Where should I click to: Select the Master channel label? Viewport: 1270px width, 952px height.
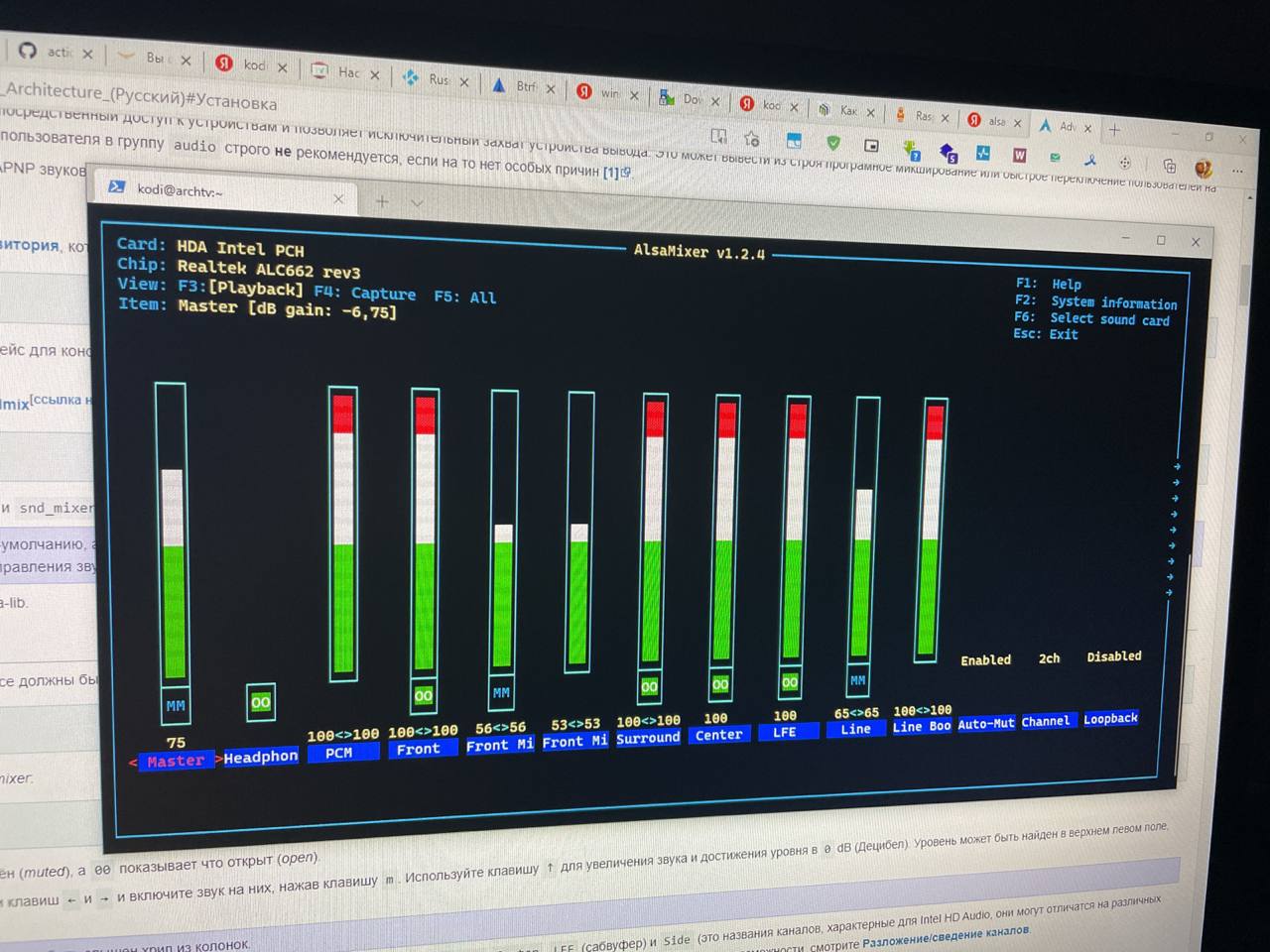point(176,761)
